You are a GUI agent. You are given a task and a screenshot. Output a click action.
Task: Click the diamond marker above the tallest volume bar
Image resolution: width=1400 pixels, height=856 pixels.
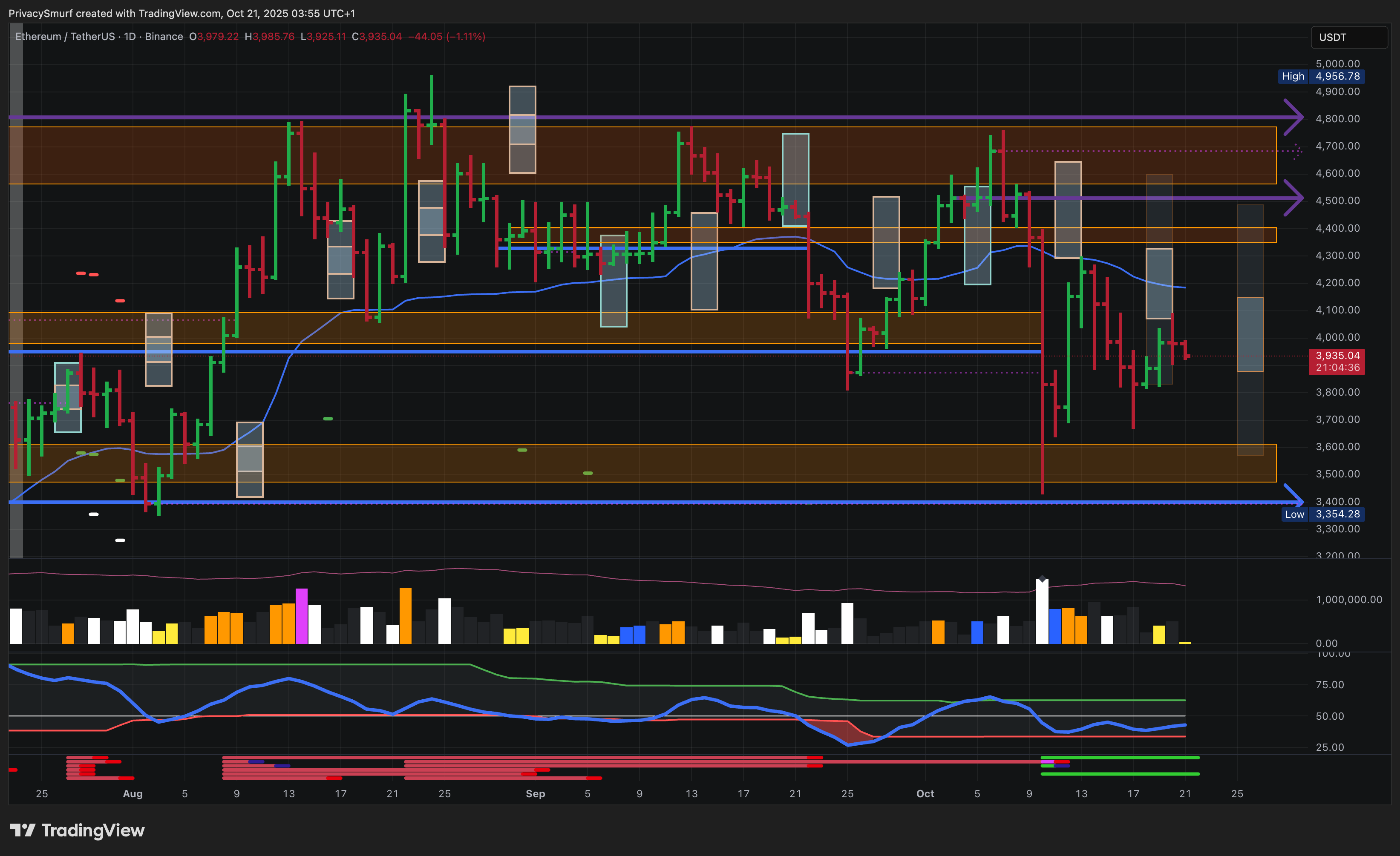click(1042, 579)
